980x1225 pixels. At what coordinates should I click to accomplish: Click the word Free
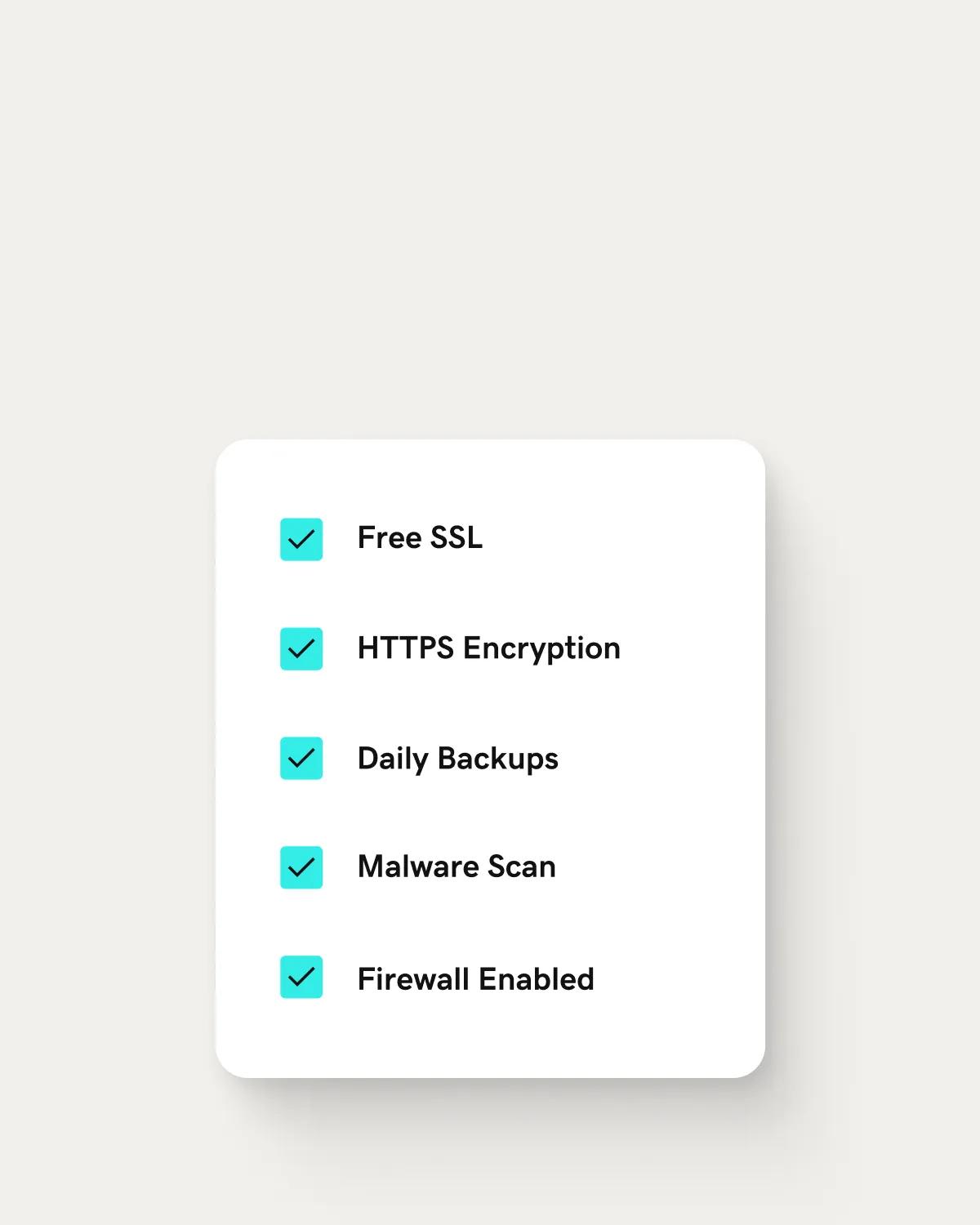tap(389, 537)
